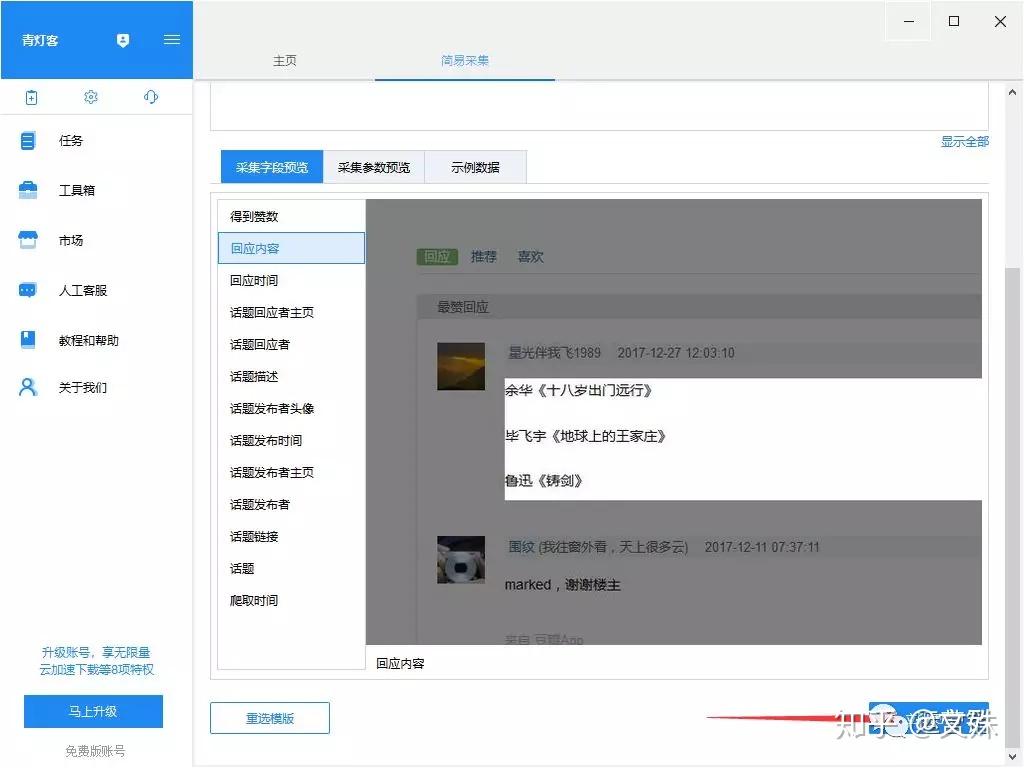Close the application window
Image resolution: width=1024 pixels, height=768 pixels.
1000,22
